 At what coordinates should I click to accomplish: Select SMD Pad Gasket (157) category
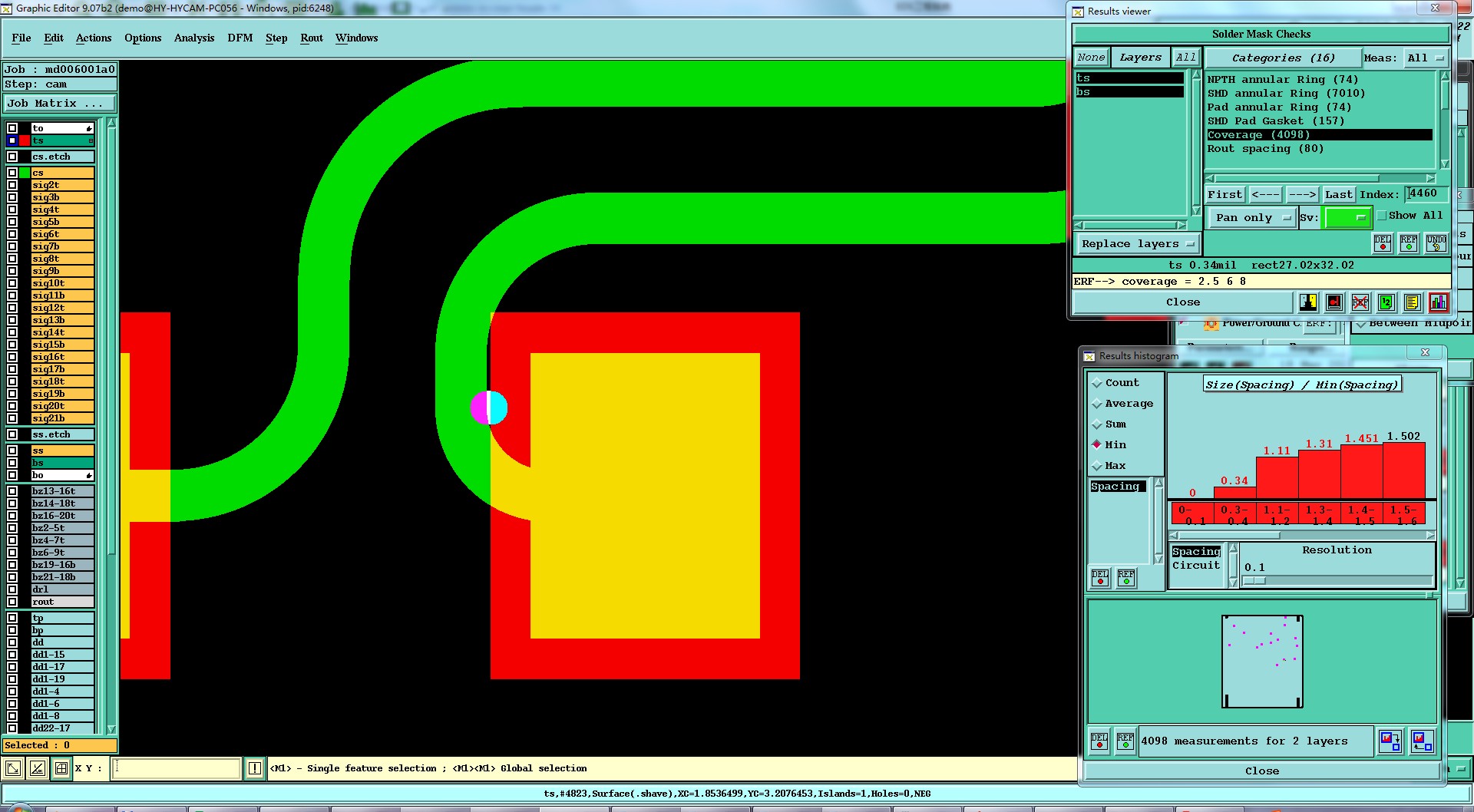(1275, 121)
